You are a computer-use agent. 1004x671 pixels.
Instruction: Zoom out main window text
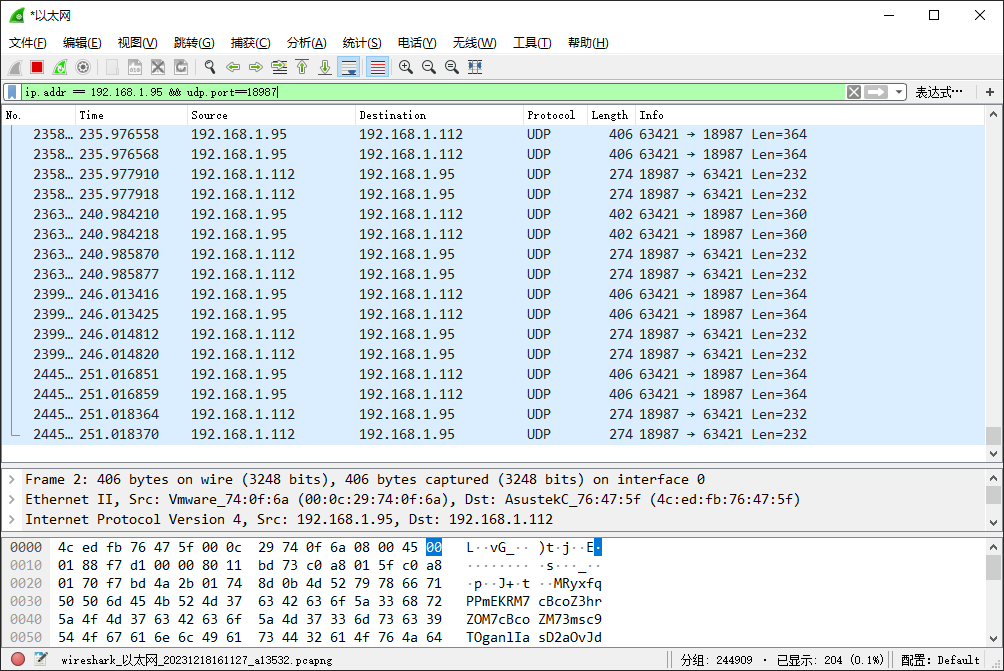pyautogui.click(x=429, y=67)
